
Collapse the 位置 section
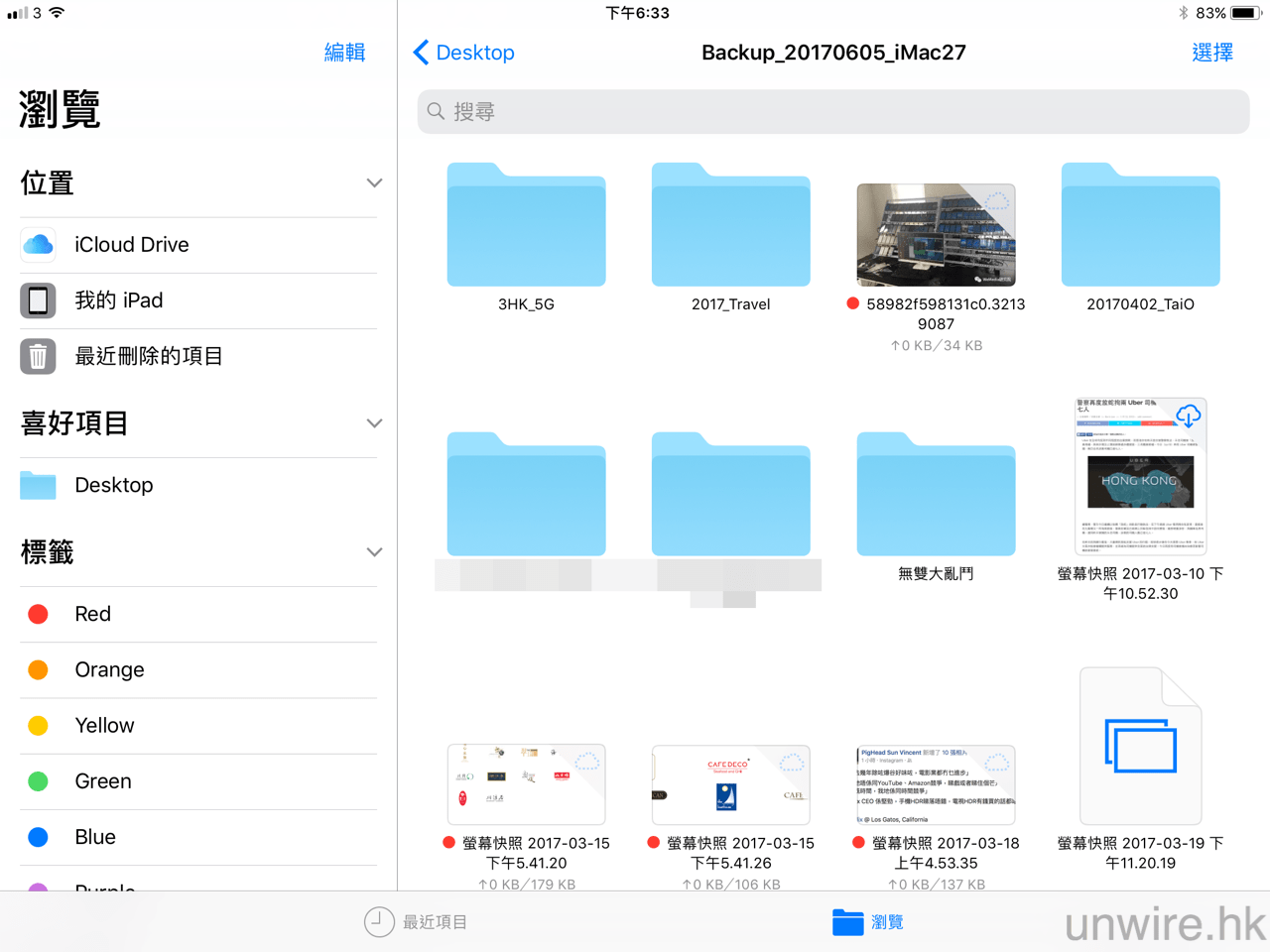click(374, 183)
